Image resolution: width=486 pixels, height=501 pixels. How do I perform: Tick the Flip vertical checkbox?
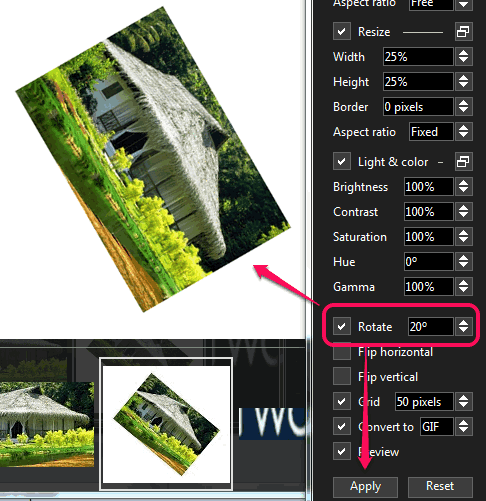pos(342,376)
